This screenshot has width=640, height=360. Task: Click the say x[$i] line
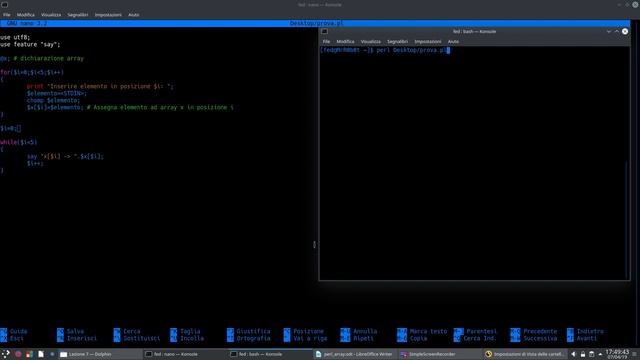click(65, 156)
